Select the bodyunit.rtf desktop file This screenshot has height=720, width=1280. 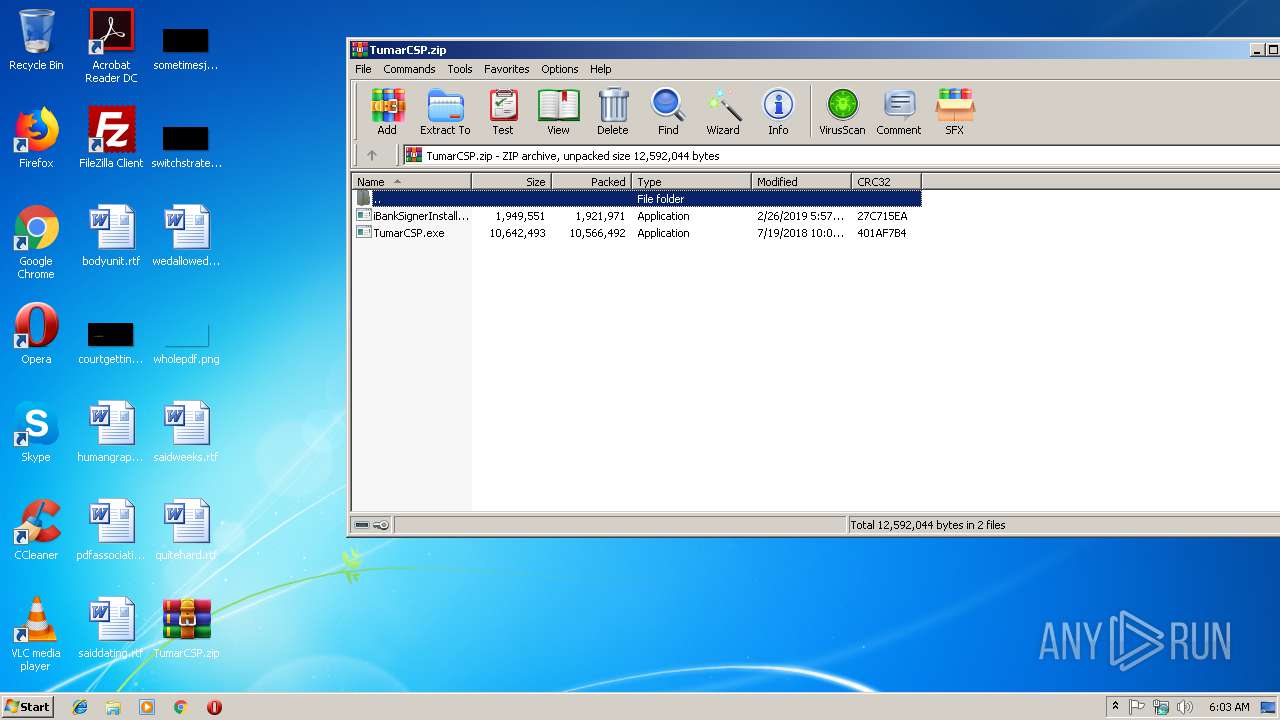(111, 236)
